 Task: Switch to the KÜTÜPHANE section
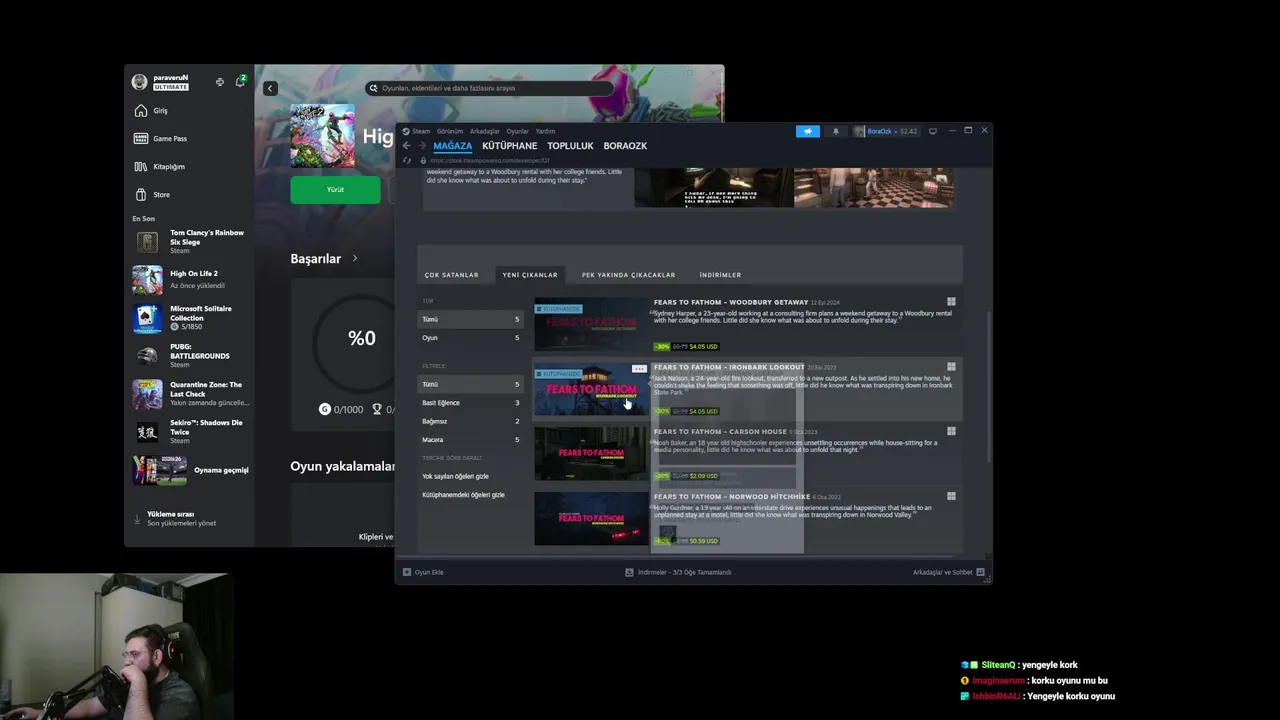(x=510, y=146)
